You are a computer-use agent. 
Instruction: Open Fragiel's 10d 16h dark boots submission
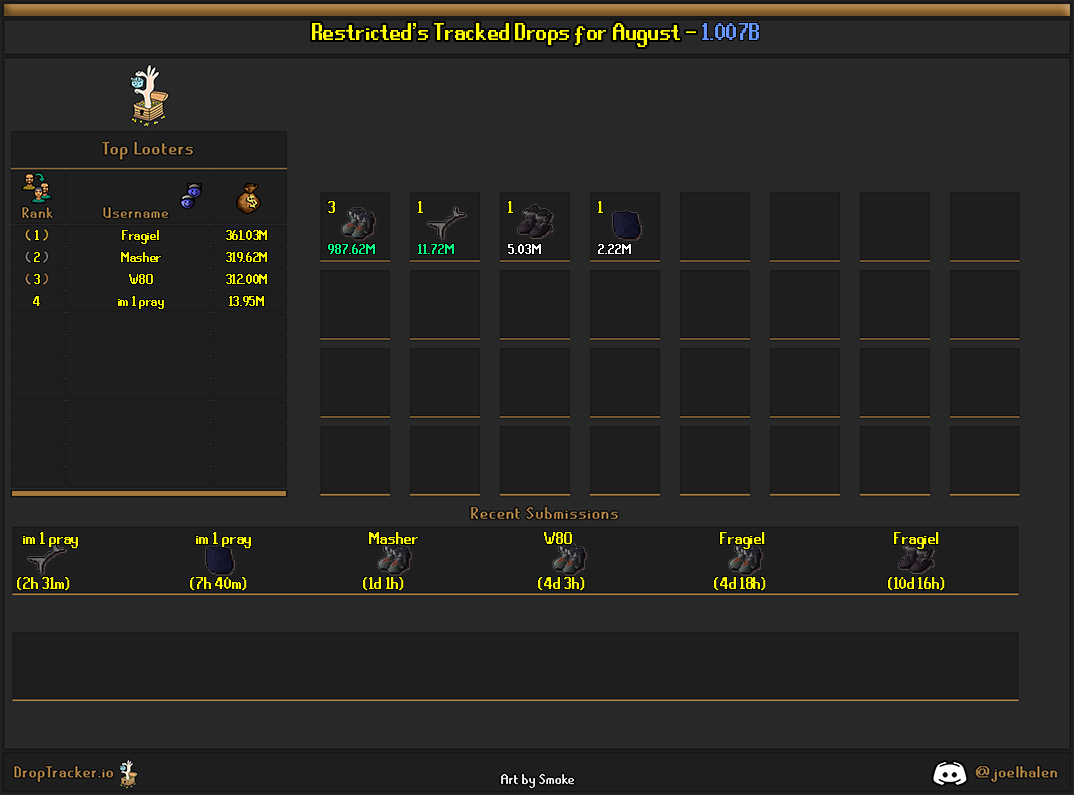[916, 561]
